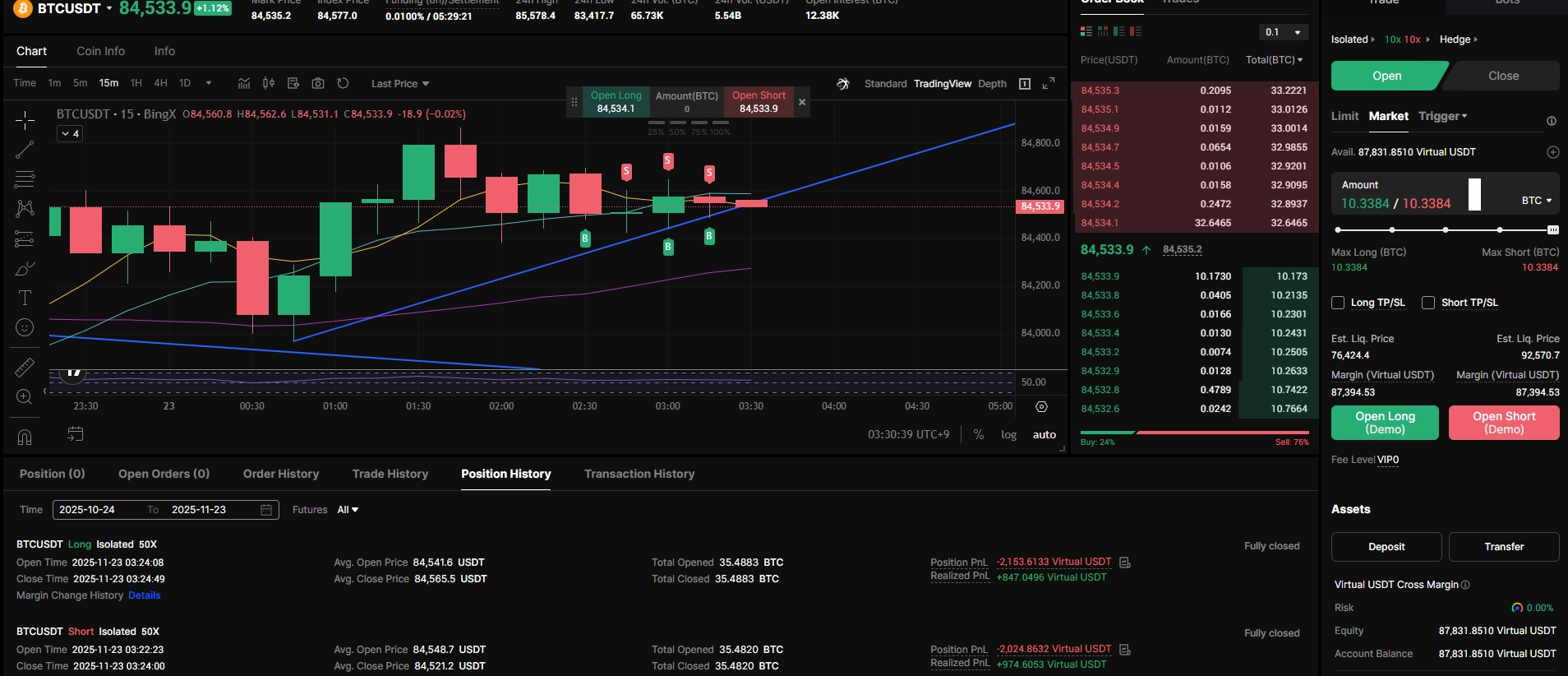Click the 100% quick amount bar
Screen dimensions: 1568x676
click(x=720, y=123)
